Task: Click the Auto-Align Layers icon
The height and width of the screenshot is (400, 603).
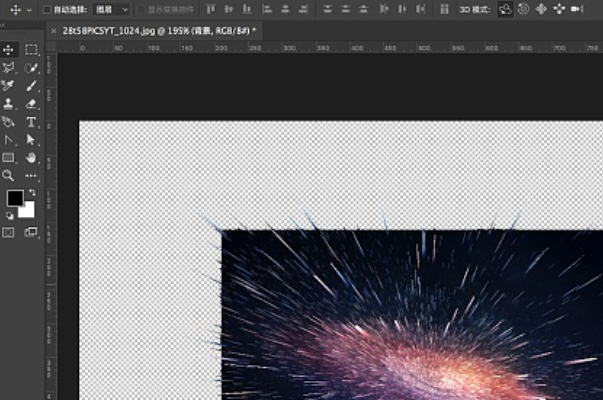Action: point(444,9)
